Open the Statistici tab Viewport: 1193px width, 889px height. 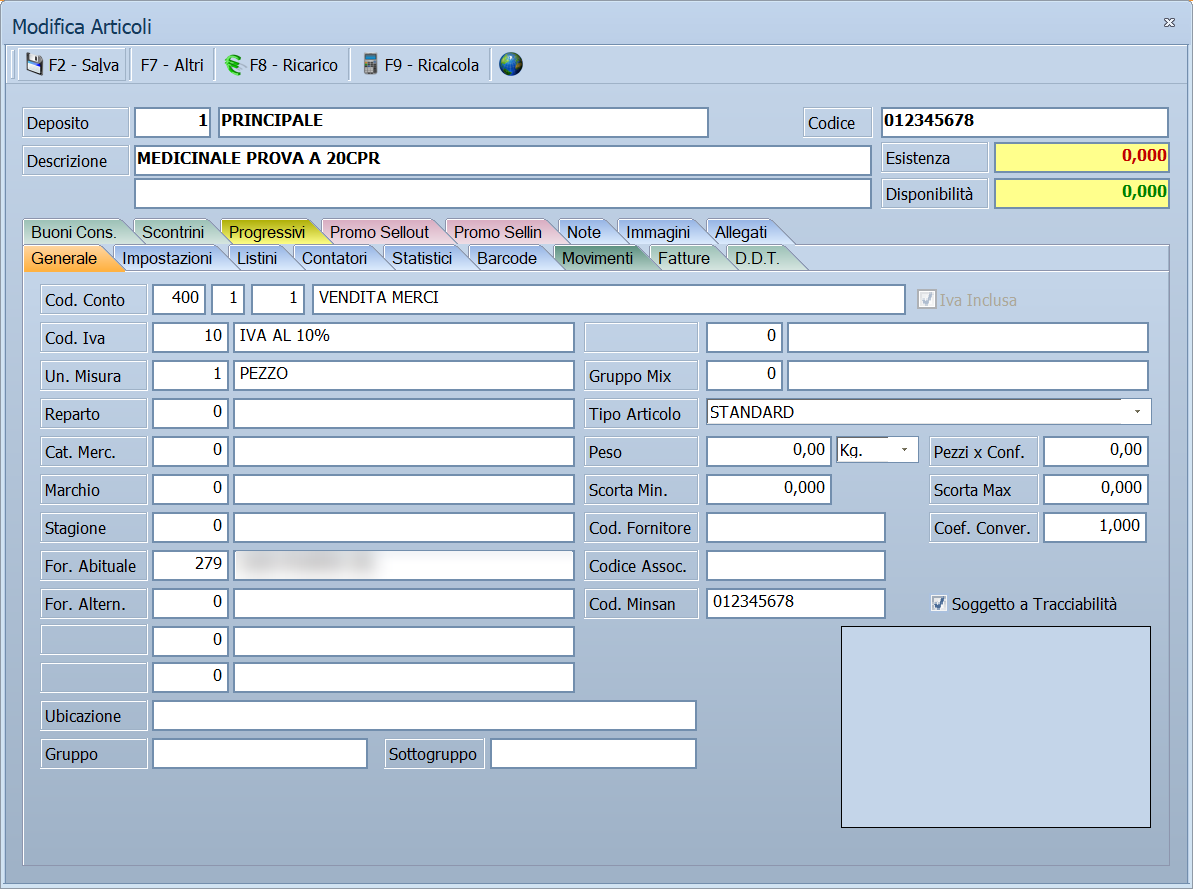422,258
